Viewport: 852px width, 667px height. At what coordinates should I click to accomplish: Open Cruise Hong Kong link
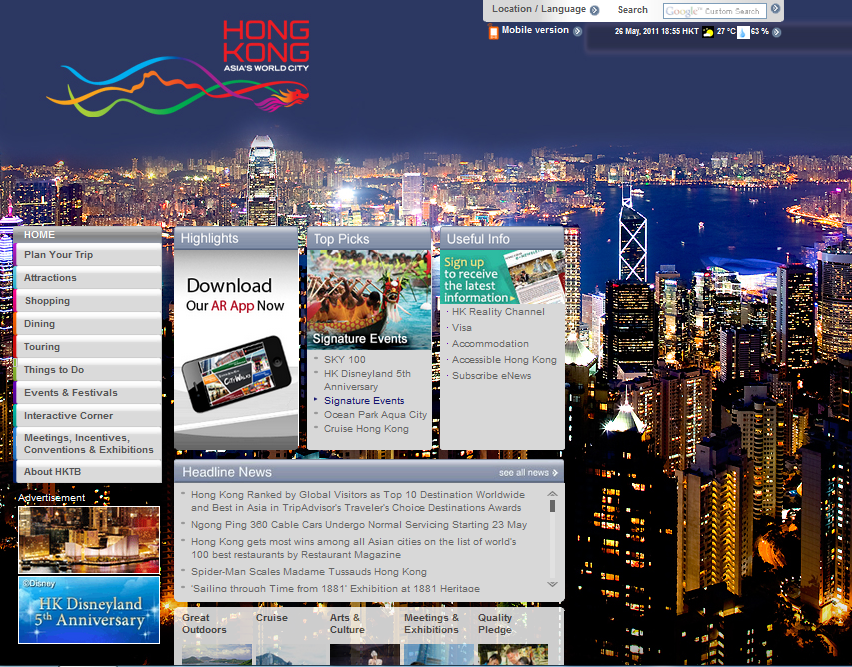(x=366, y=429)
